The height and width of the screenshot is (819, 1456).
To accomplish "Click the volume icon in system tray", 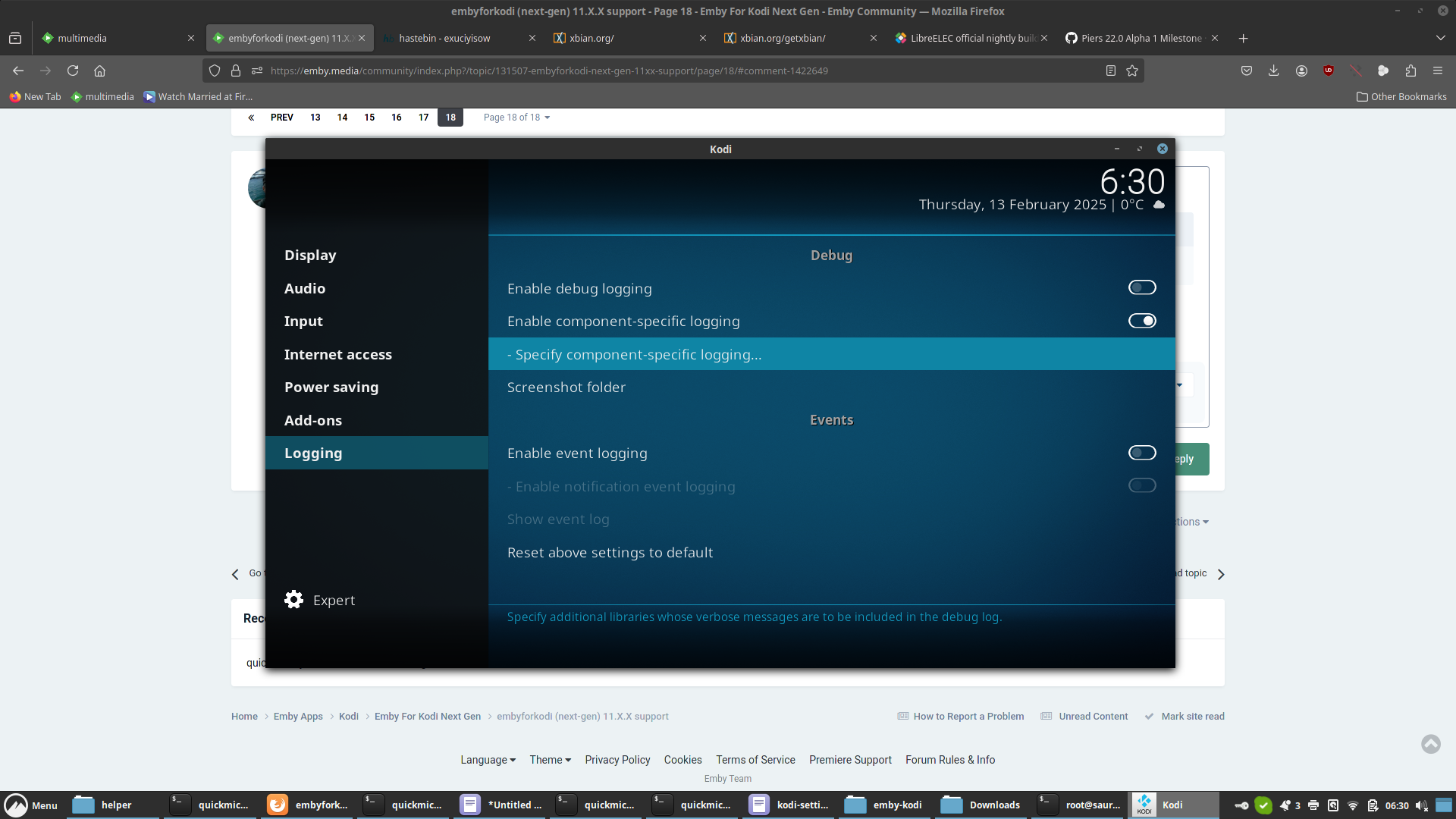I will [1420, 805].
